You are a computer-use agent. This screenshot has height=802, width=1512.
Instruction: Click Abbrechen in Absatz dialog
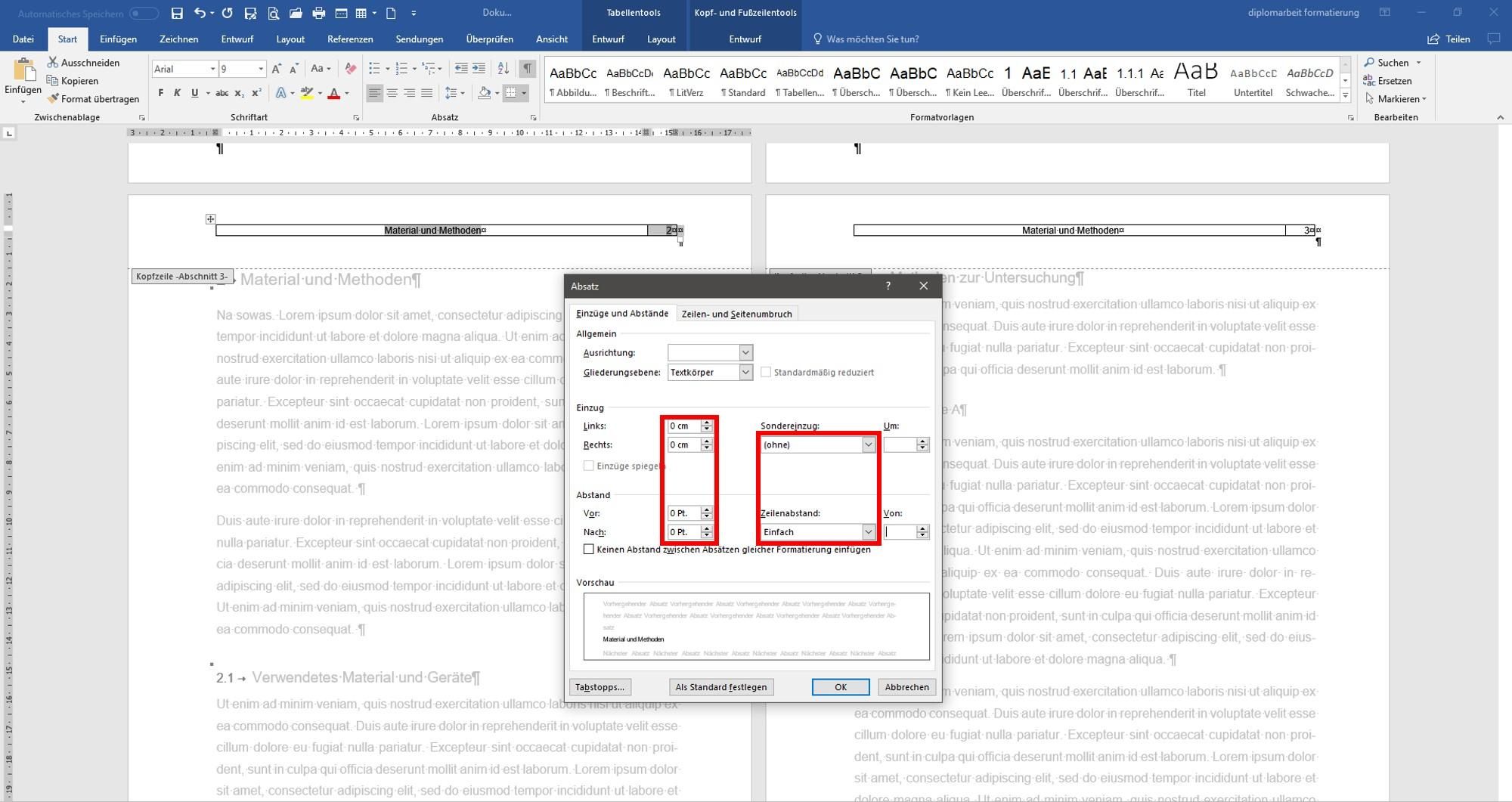click(906, 687)
